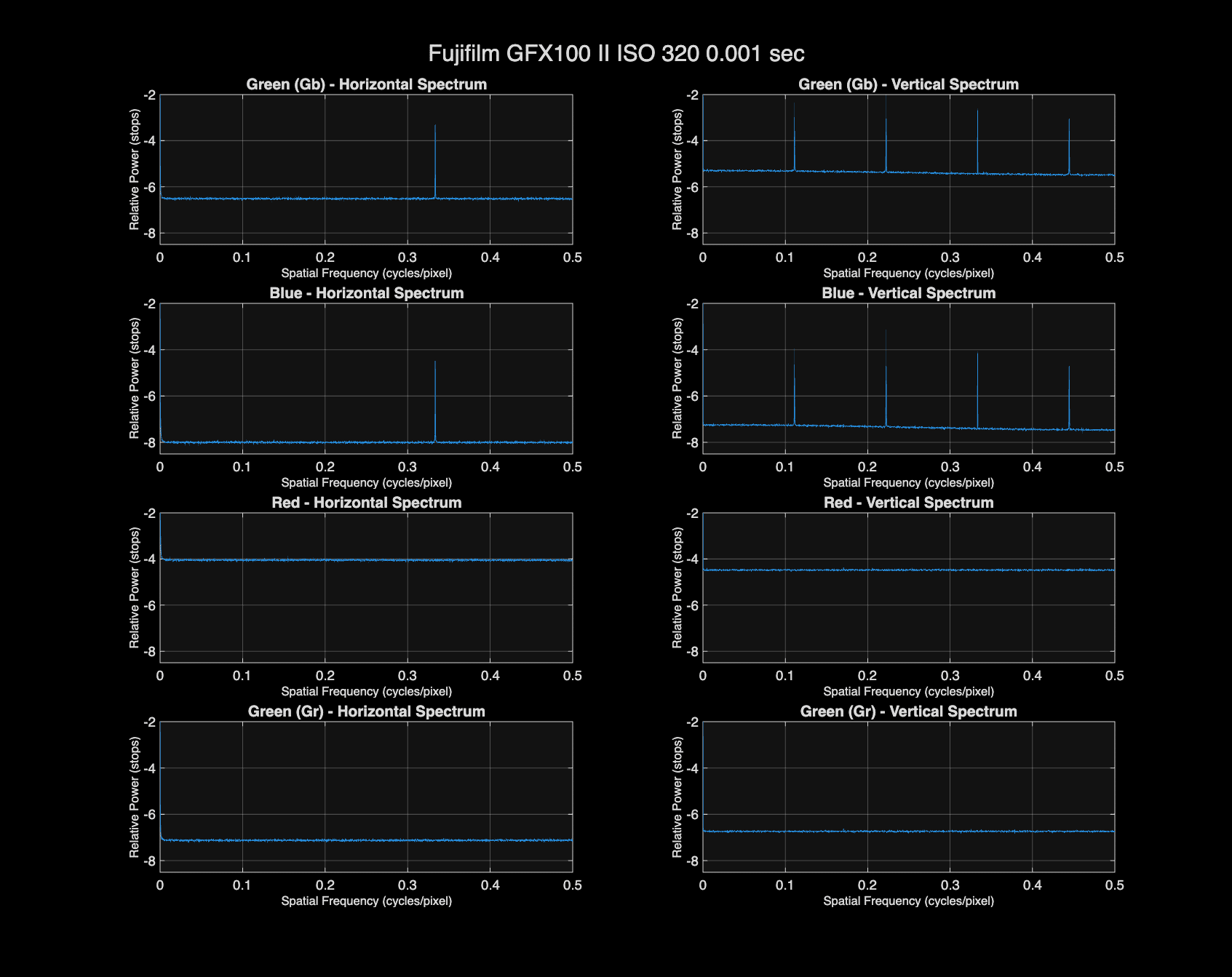The height and width of the screenshot is (977, 1232).
Task: Click the x-axis label under Green (Gb) Vertical plot
Action: (x=908, y=274)
